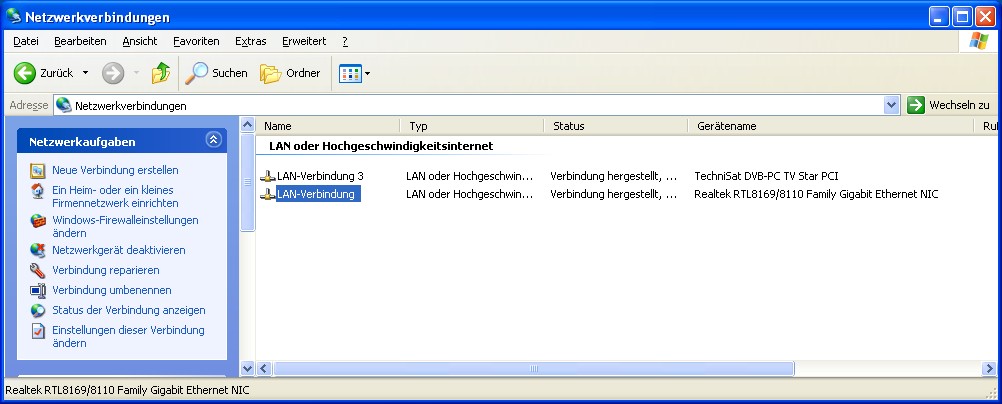Viewport: 1002px width, 404px height.
Task: Open the Zurück history dropdown arrow
Action: pos(85,73)
